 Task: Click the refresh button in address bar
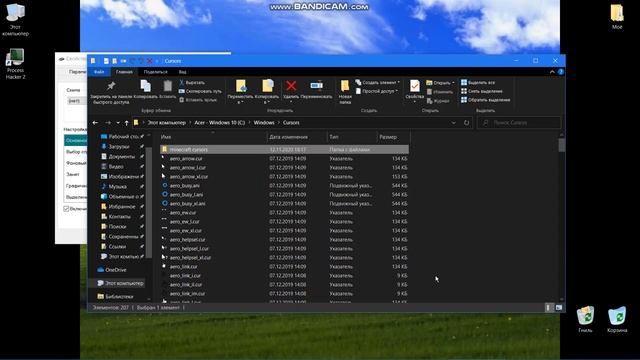coord(466,123)
